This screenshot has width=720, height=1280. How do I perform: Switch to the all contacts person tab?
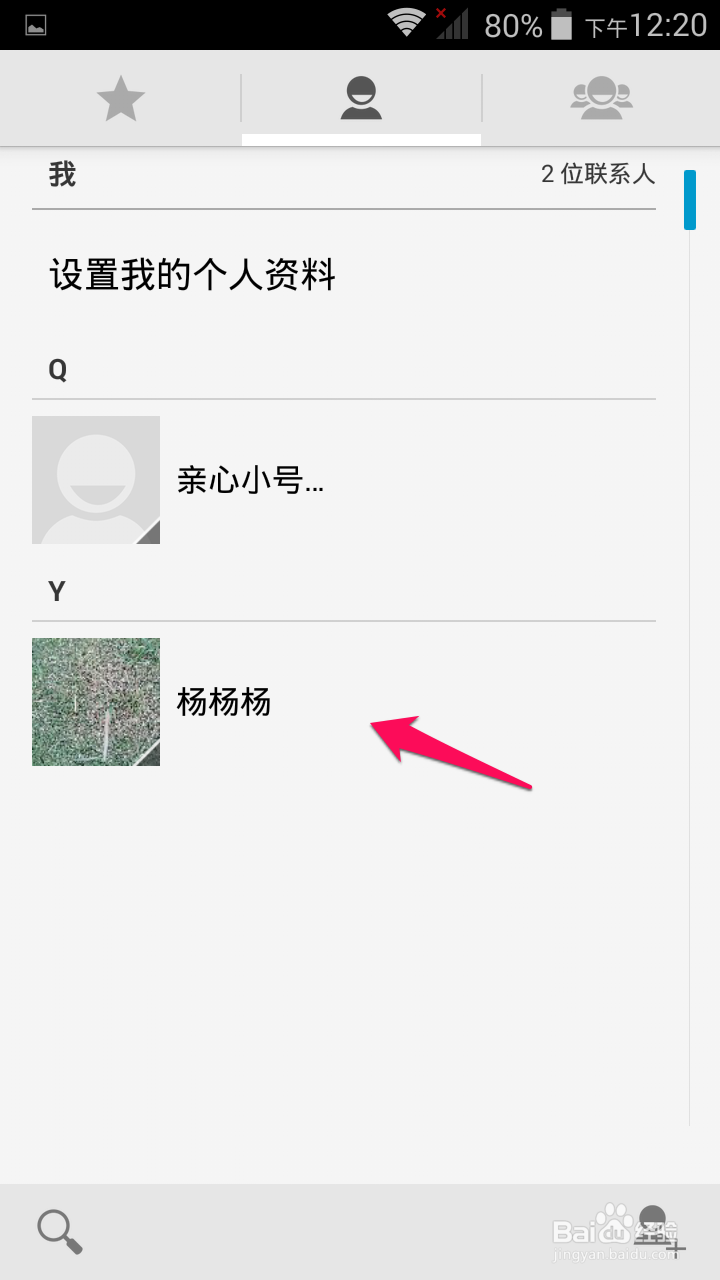pyautogui.click(x=361, y=99)
